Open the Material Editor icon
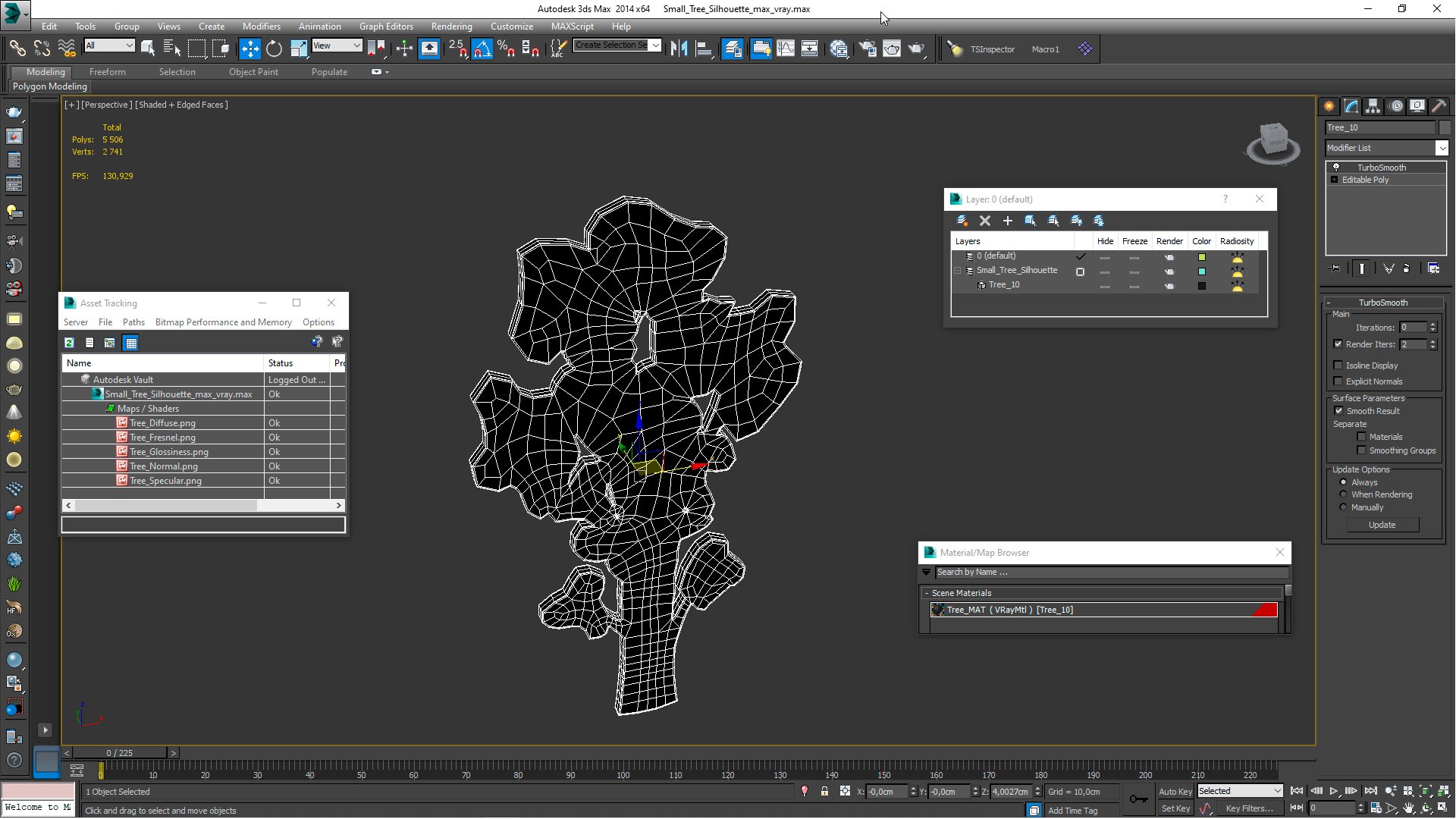Image resolution: width=1456 pixels, height=819 pixels. [839, 49]
